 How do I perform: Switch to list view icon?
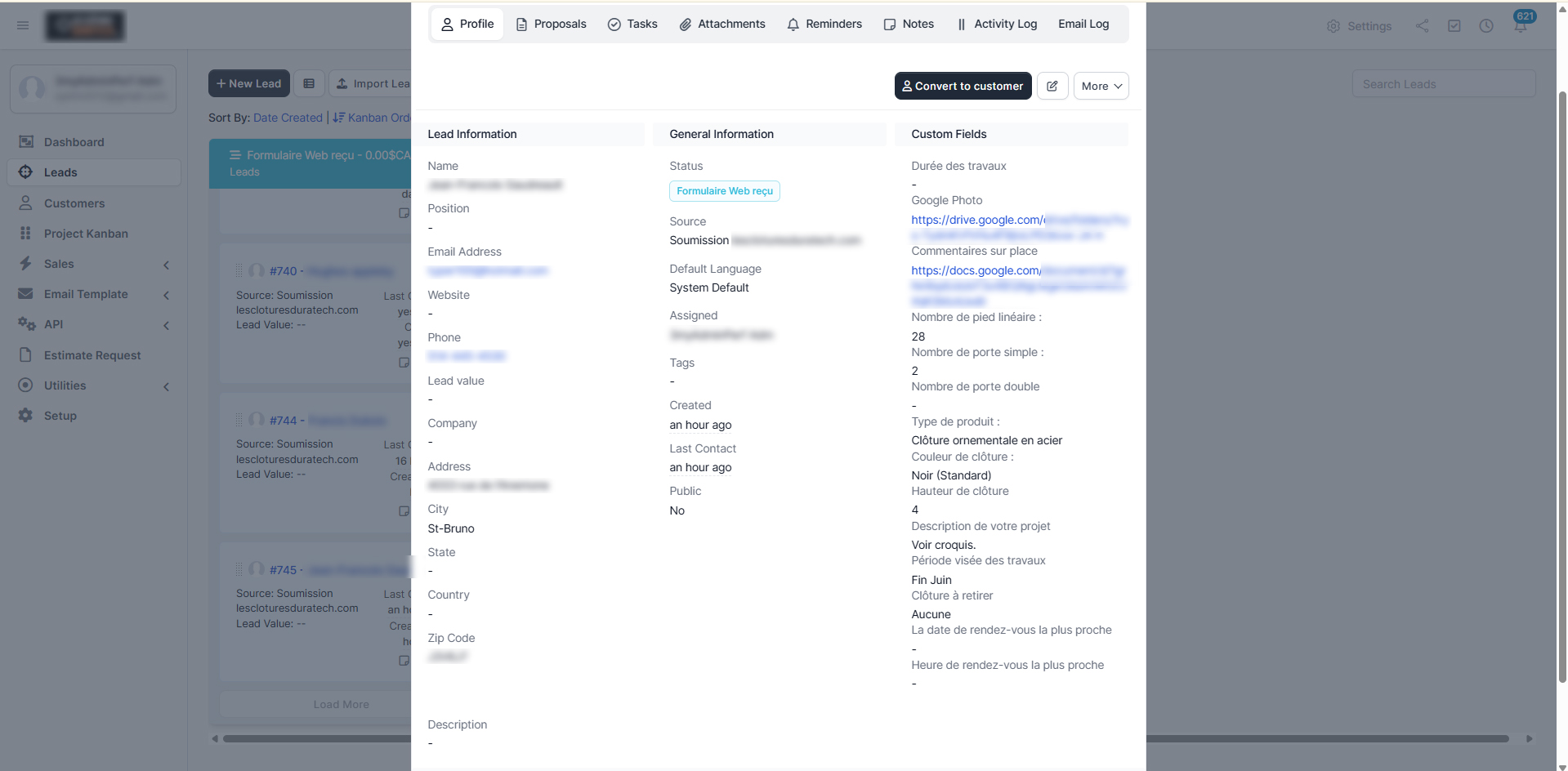[309, 83]
